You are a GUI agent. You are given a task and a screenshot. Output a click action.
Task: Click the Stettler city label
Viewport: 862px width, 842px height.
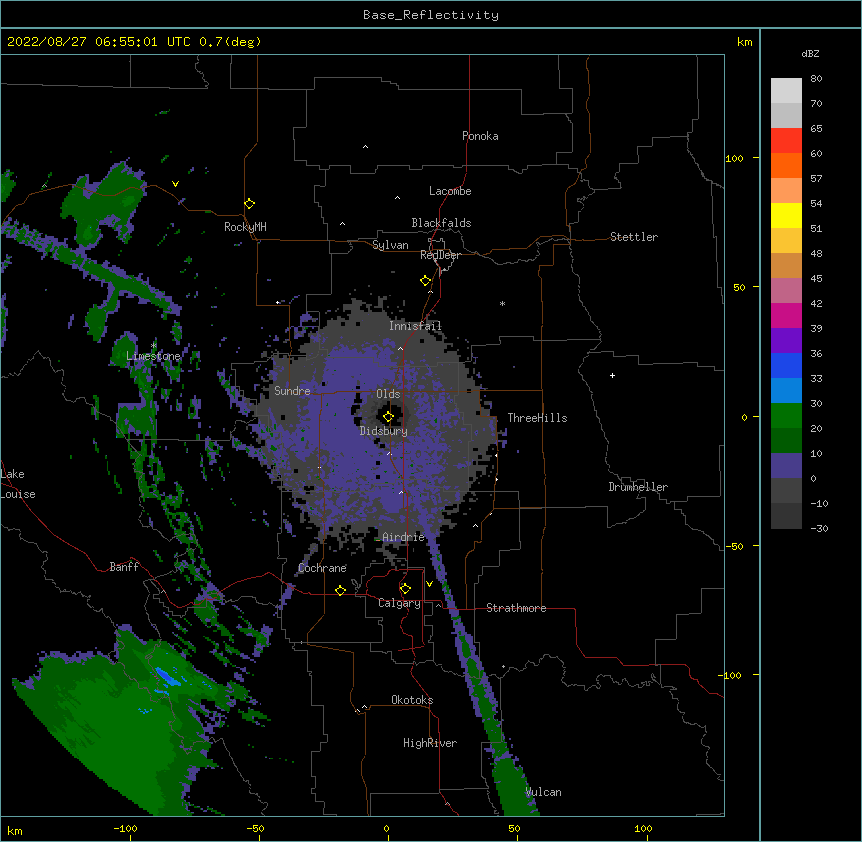coord(634,237)
